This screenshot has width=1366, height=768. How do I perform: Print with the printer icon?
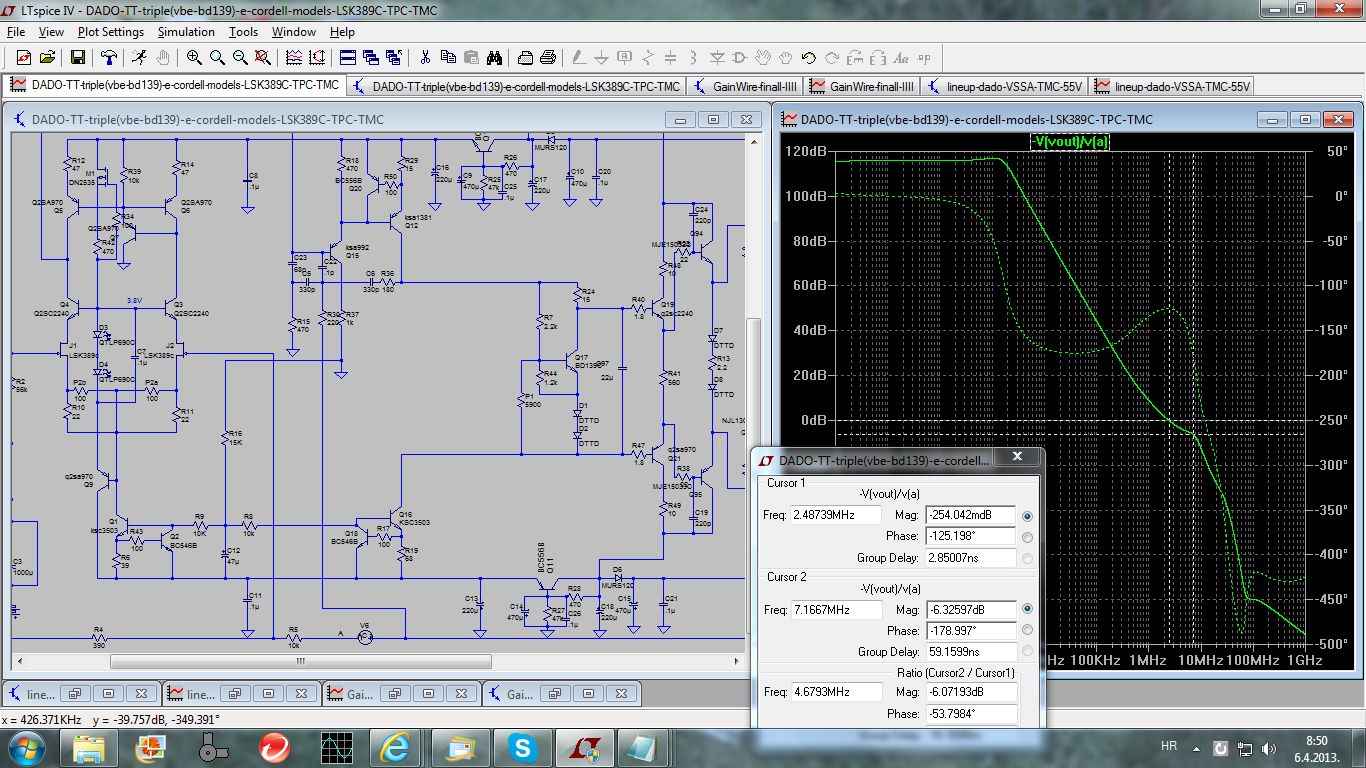548,57
